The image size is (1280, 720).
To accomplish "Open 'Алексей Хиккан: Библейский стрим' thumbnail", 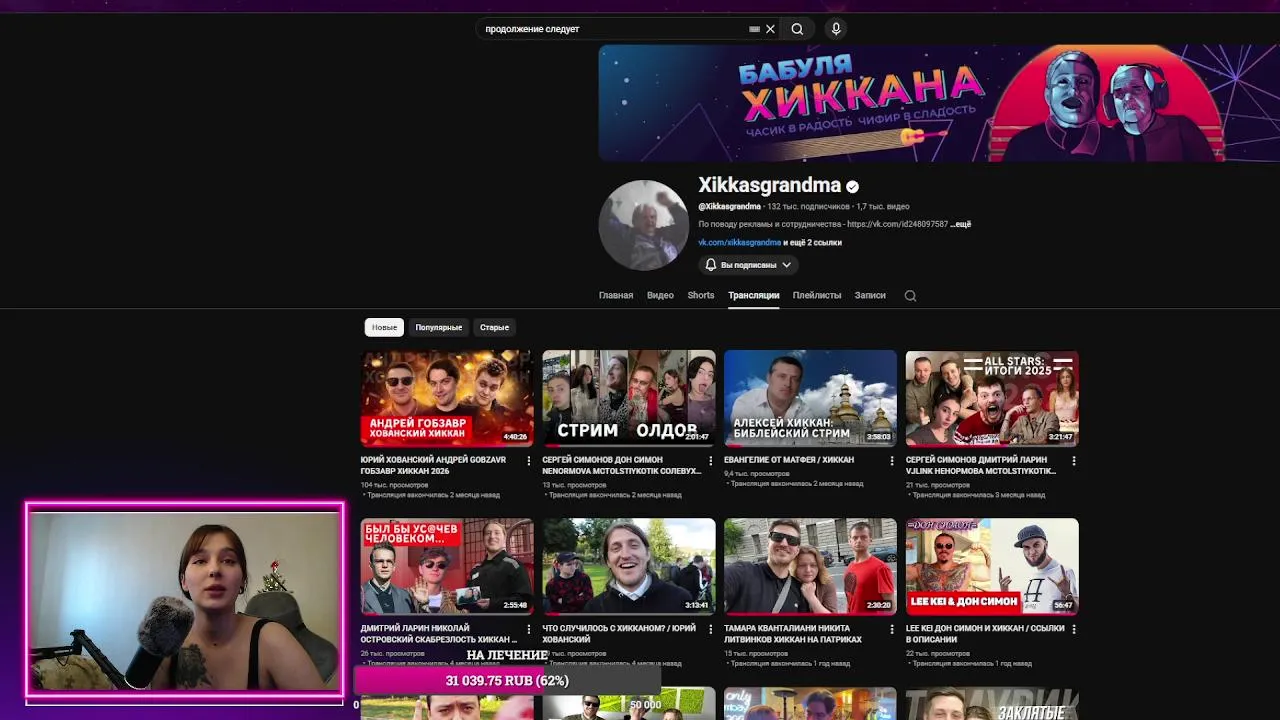I will [x=810, y=398].
